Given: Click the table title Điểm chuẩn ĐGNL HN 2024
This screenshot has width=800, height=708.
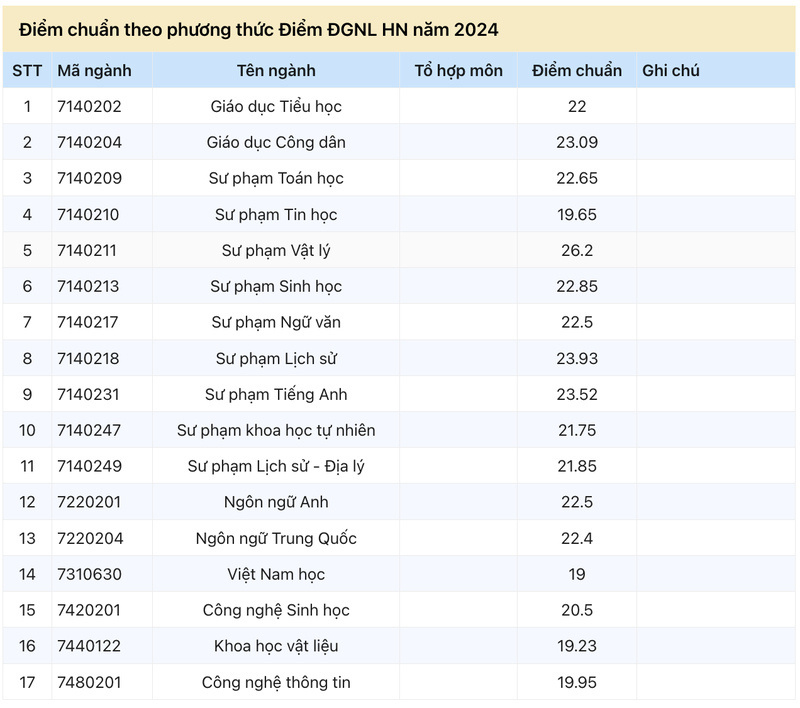Looking at the screenshot, I should pos(259,30).
